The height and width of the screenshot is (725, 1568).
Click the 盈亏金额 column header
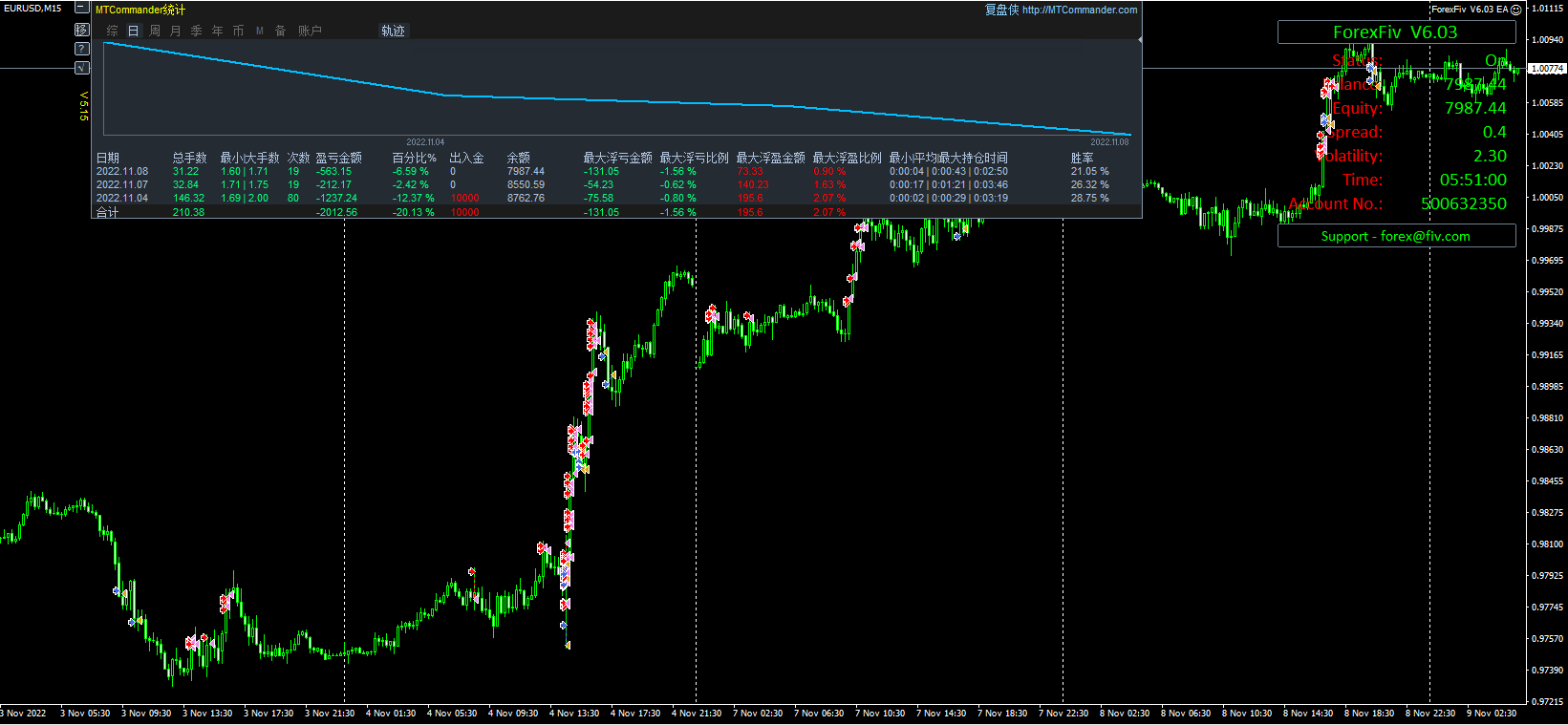click(339, 158)
